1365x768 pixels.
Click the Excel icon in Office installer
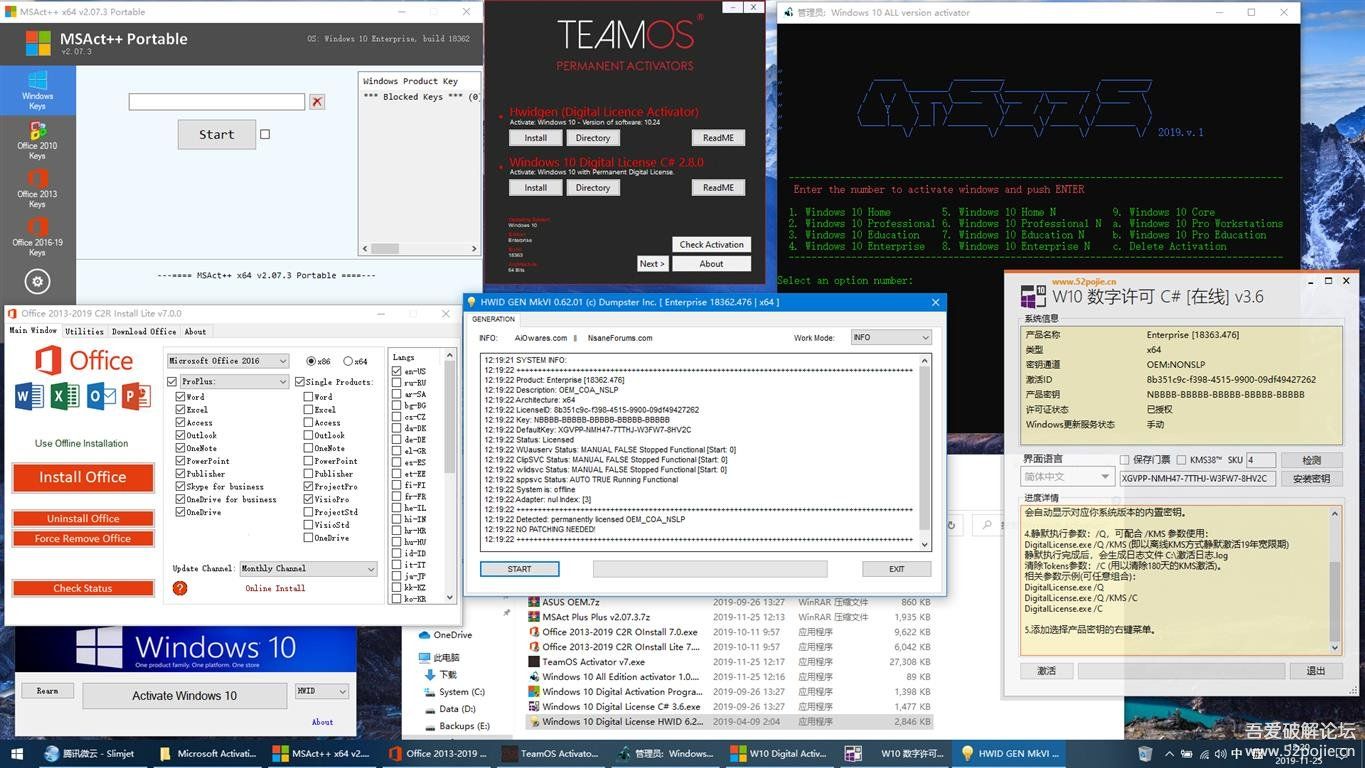click(x=65, y=396)
